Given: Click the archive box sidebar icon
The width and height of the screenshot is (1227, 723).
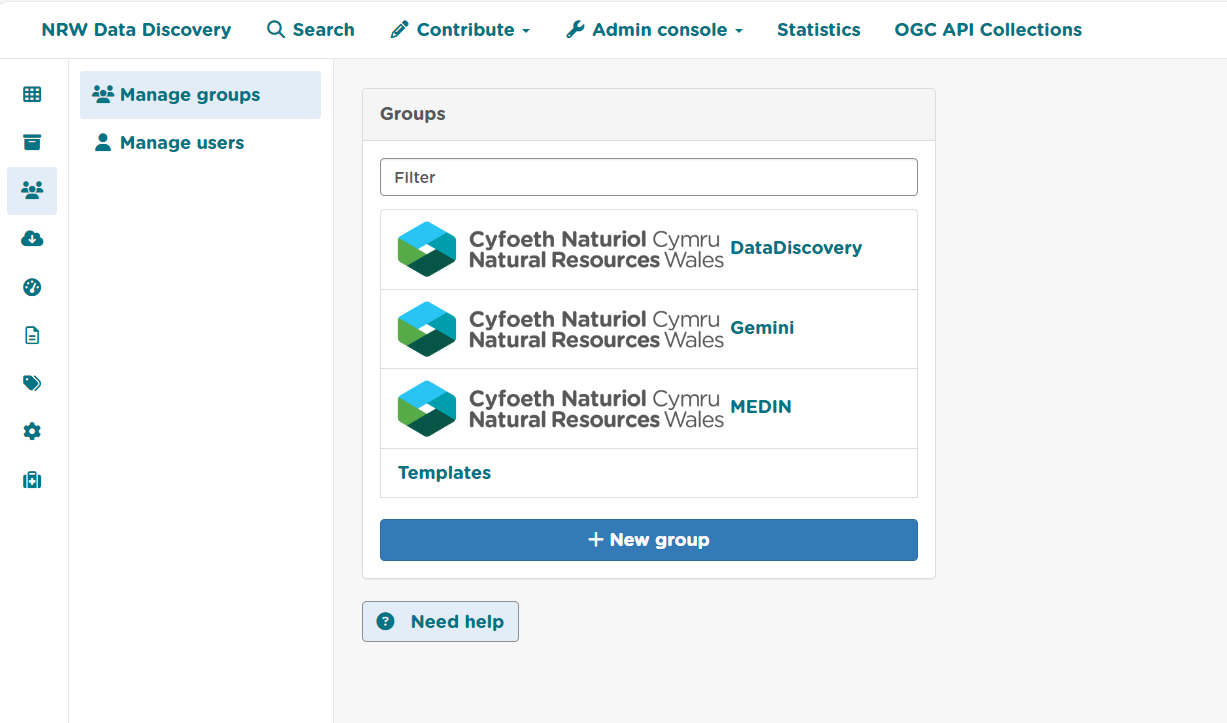Looking at the screenshot, I should click(x=32, y=143).
